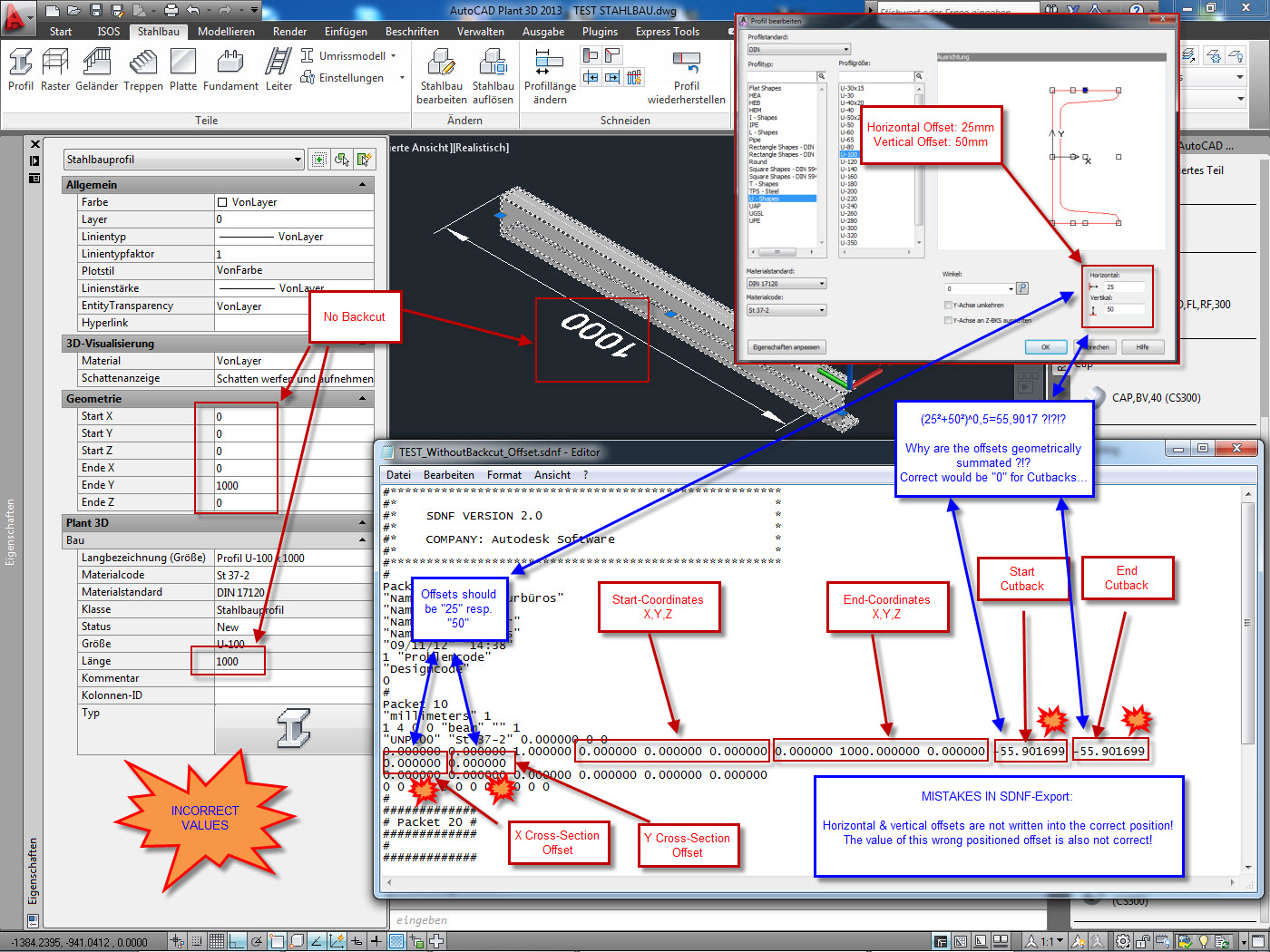Toggle Y-Achse an Z-BKS ausrichten checkbox
The image size is (1270, 952).
[x=948, y=320]
